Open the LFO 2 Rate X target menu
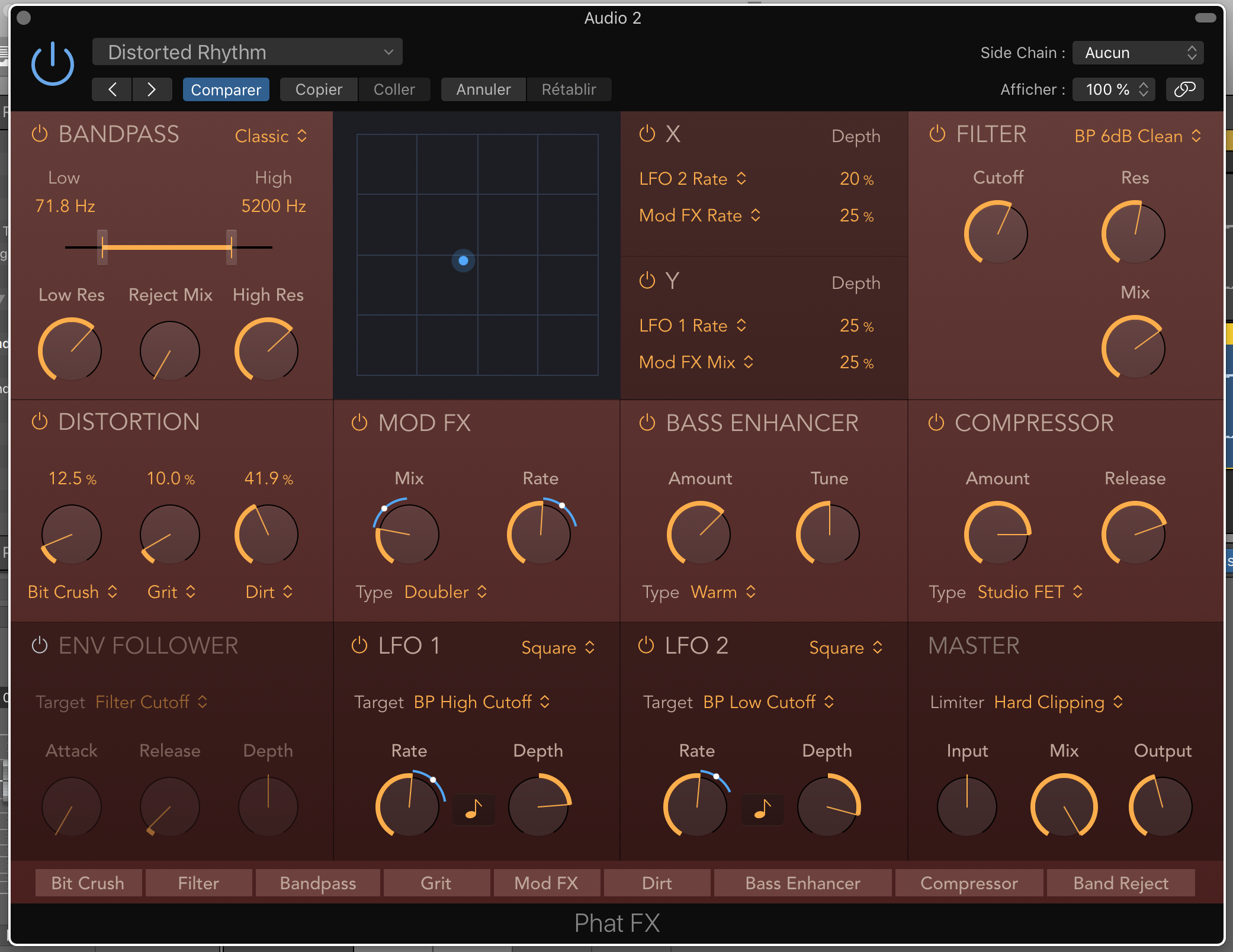The height and width of the screenshot is (952, 1233). [692, 179]
